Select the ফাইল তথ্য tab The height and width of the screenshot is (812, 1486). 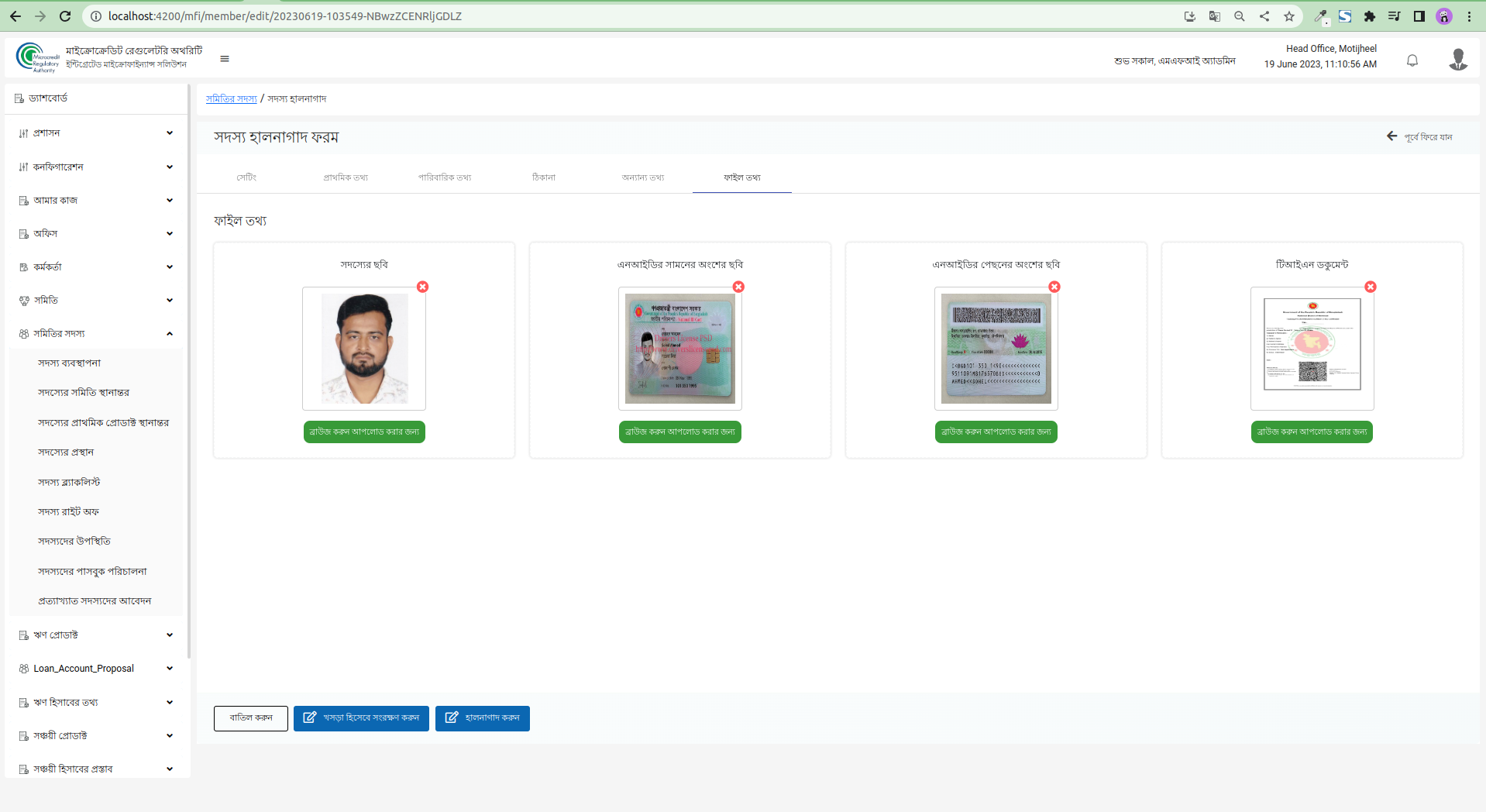[742, 177]
